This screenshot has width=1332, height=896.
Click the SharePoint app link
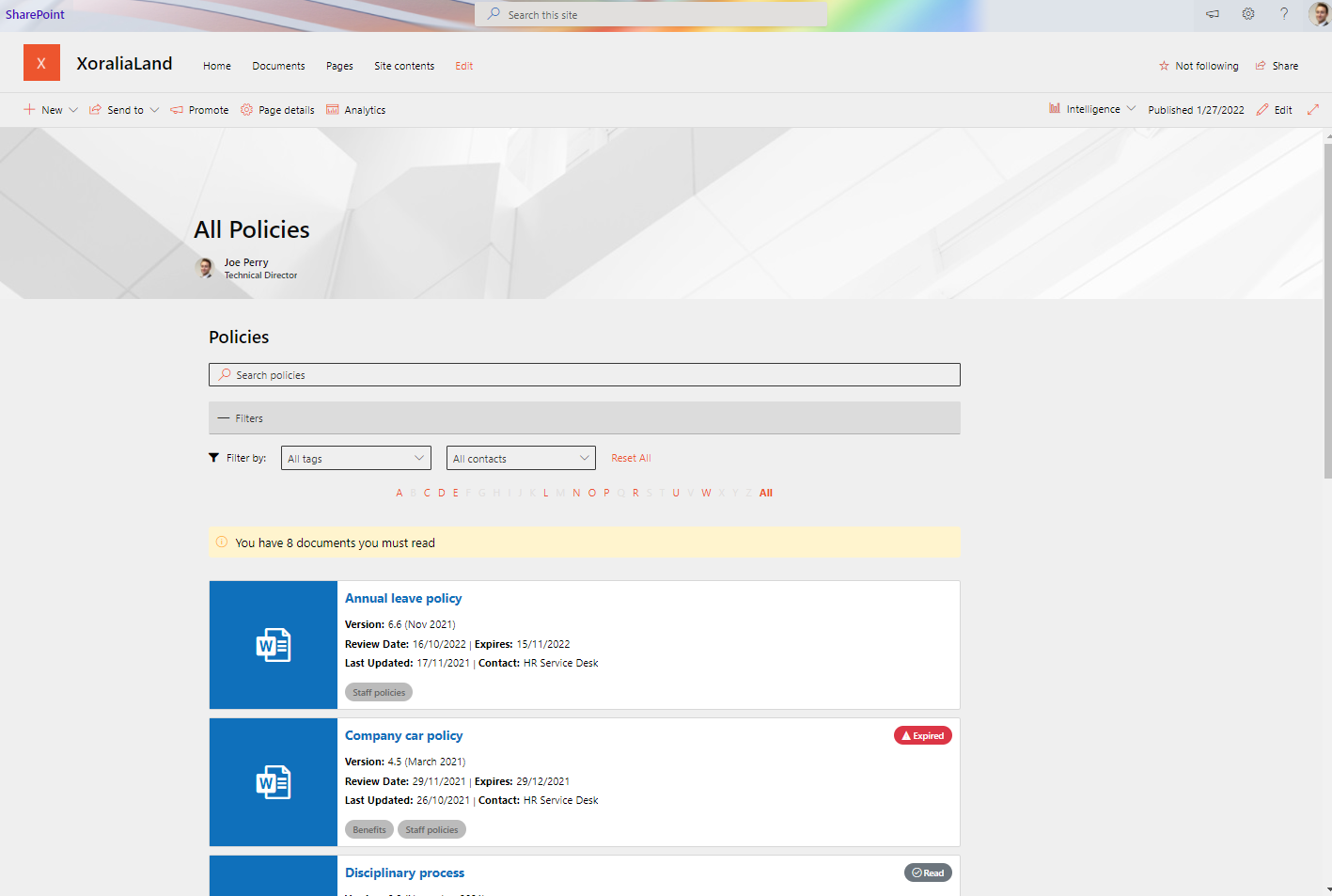click(35, 14)
